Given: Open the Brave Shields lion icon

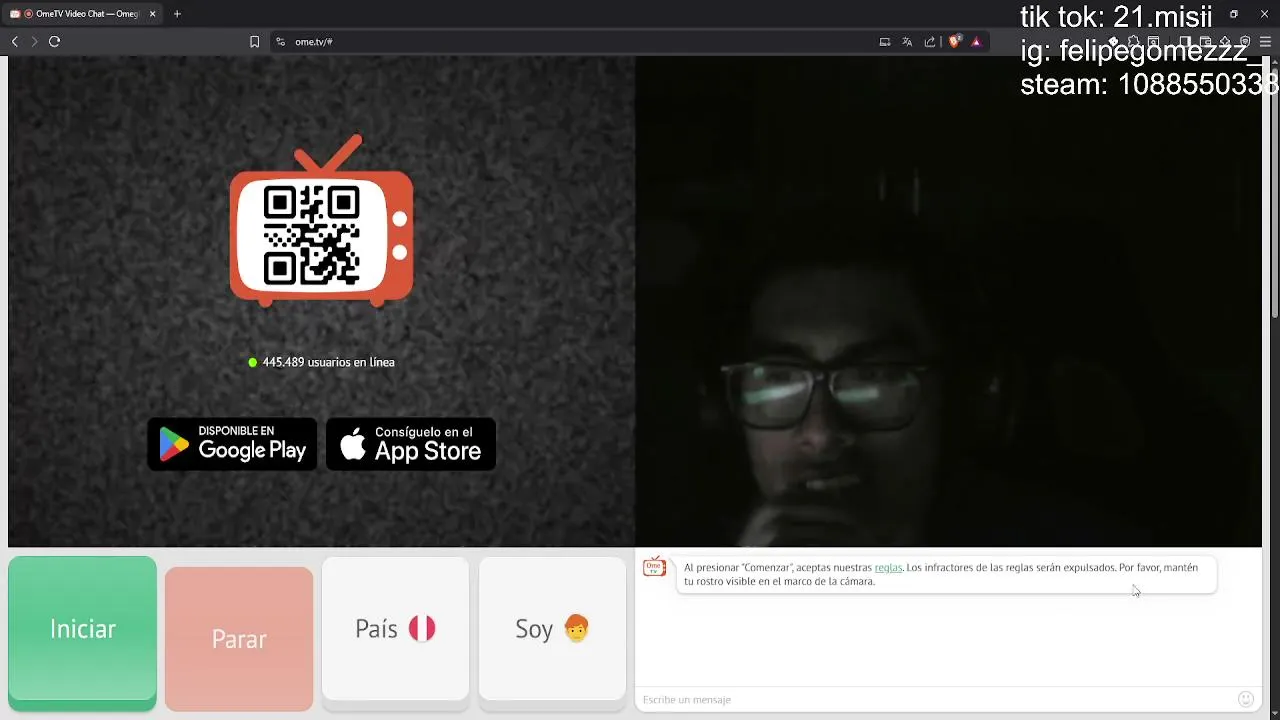Looking at the screenshot, I should [954, 42].
